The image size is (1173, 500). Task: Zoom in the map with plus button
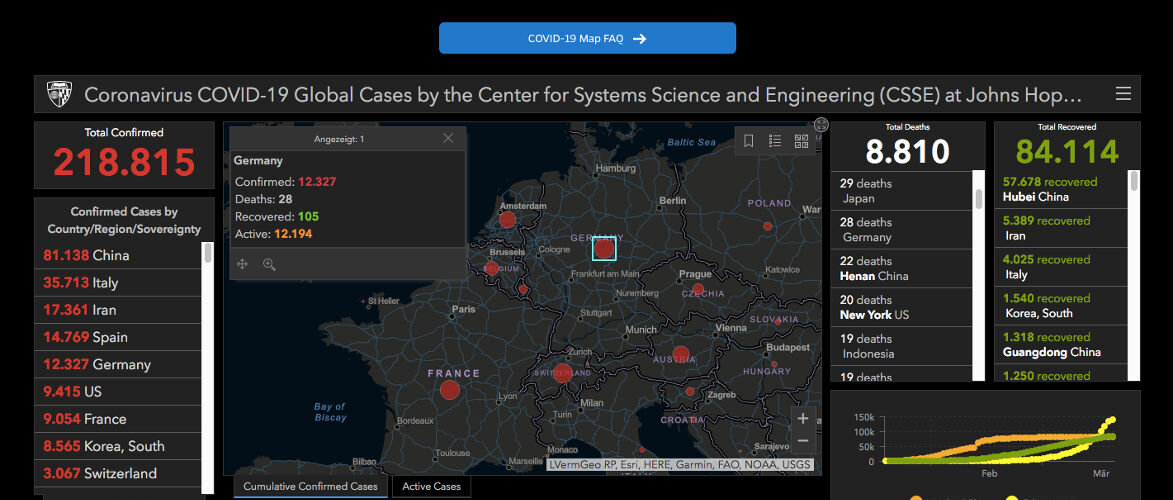tap(803, 418)
